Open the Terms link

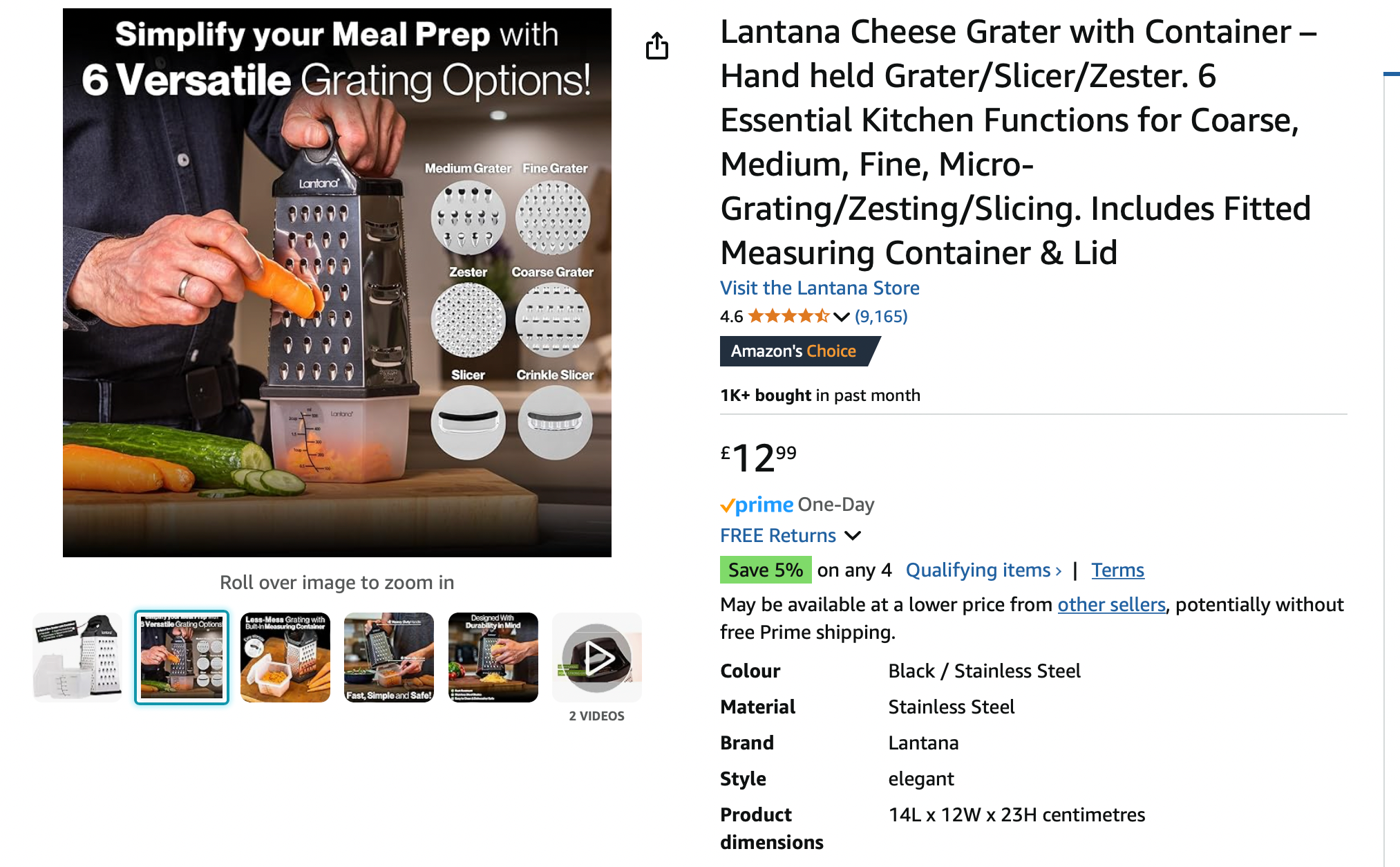point(1117,570)
